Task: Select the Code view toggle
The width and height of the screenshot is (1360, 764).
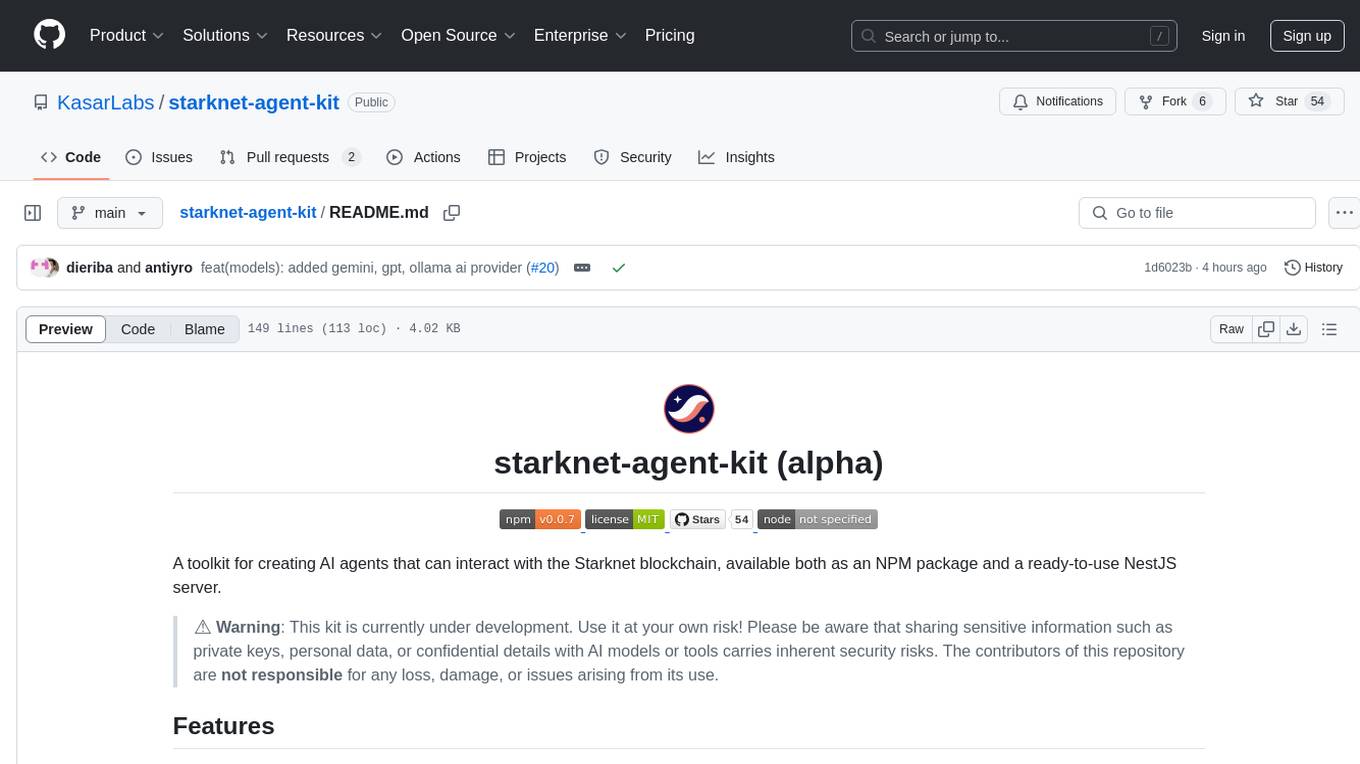Action: click(138, 329)
